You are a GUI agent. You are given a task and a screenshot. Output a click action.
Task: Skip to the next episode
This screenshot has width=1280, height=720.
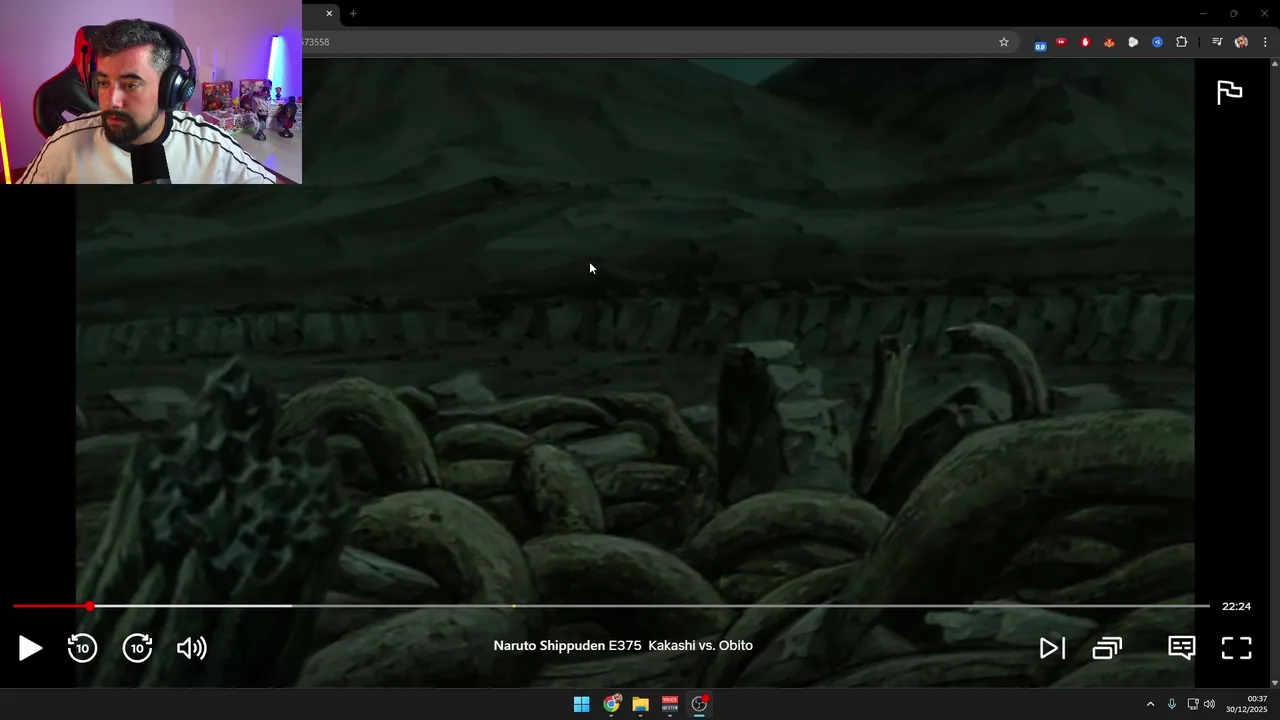click(1052, 648)
